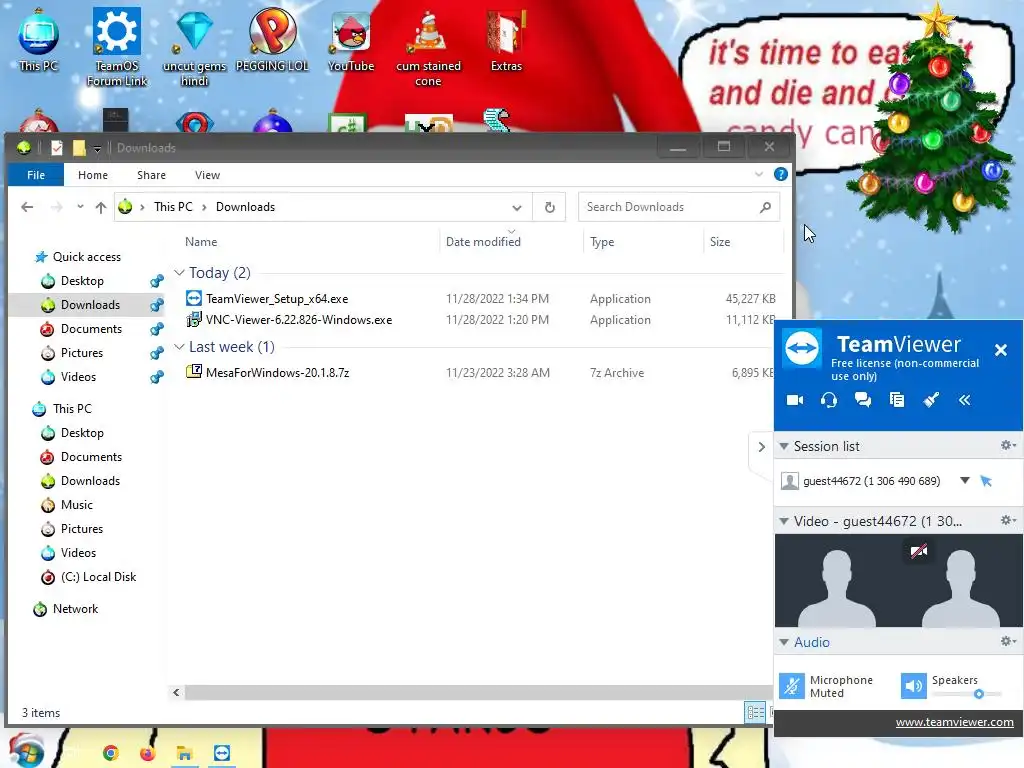Screen dimensions: 1024x768
Task: Sort by Size column header
Action: tap(720, 242)
